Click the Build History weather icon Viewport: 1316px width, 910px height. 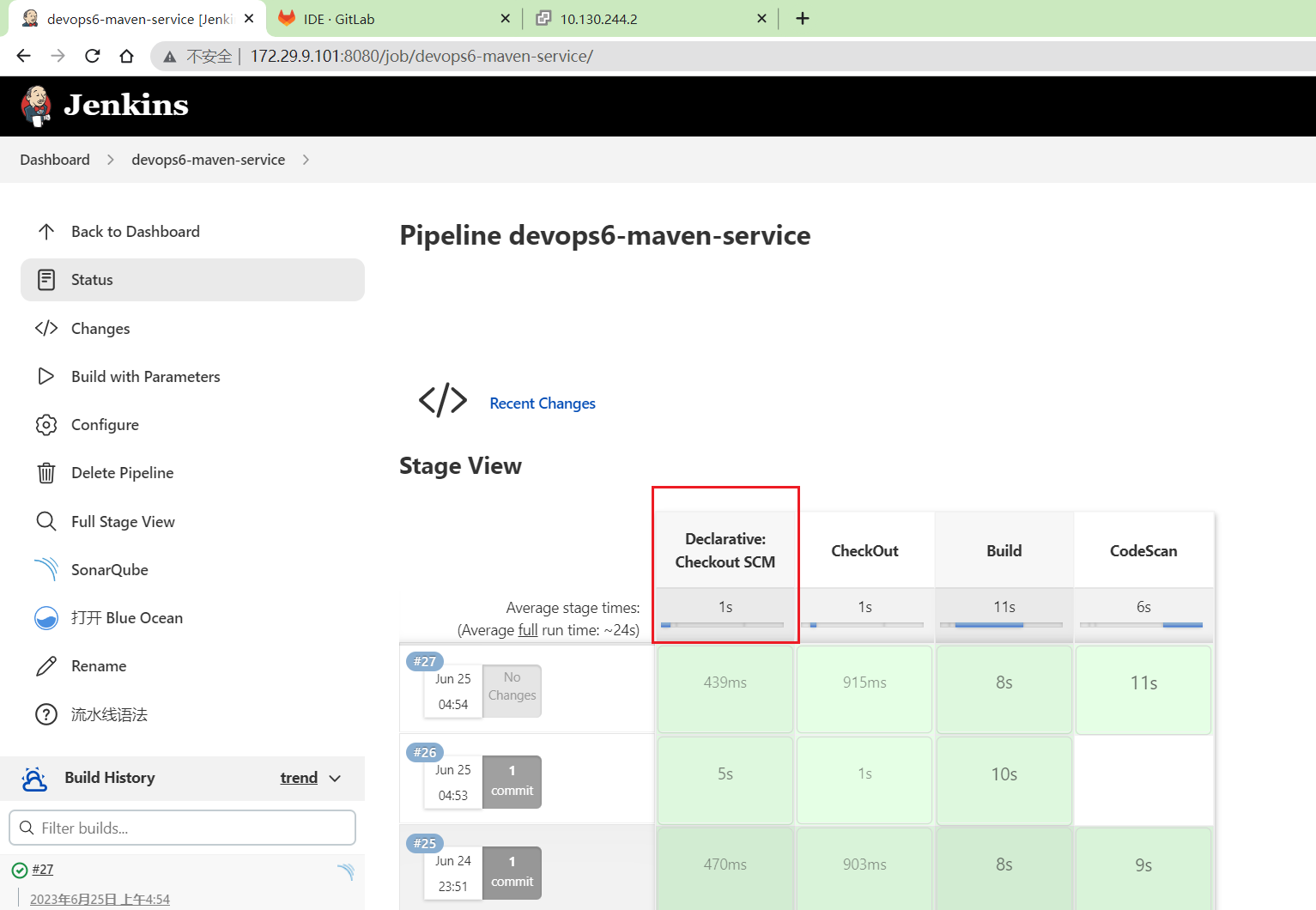click(x=34, y=779)
